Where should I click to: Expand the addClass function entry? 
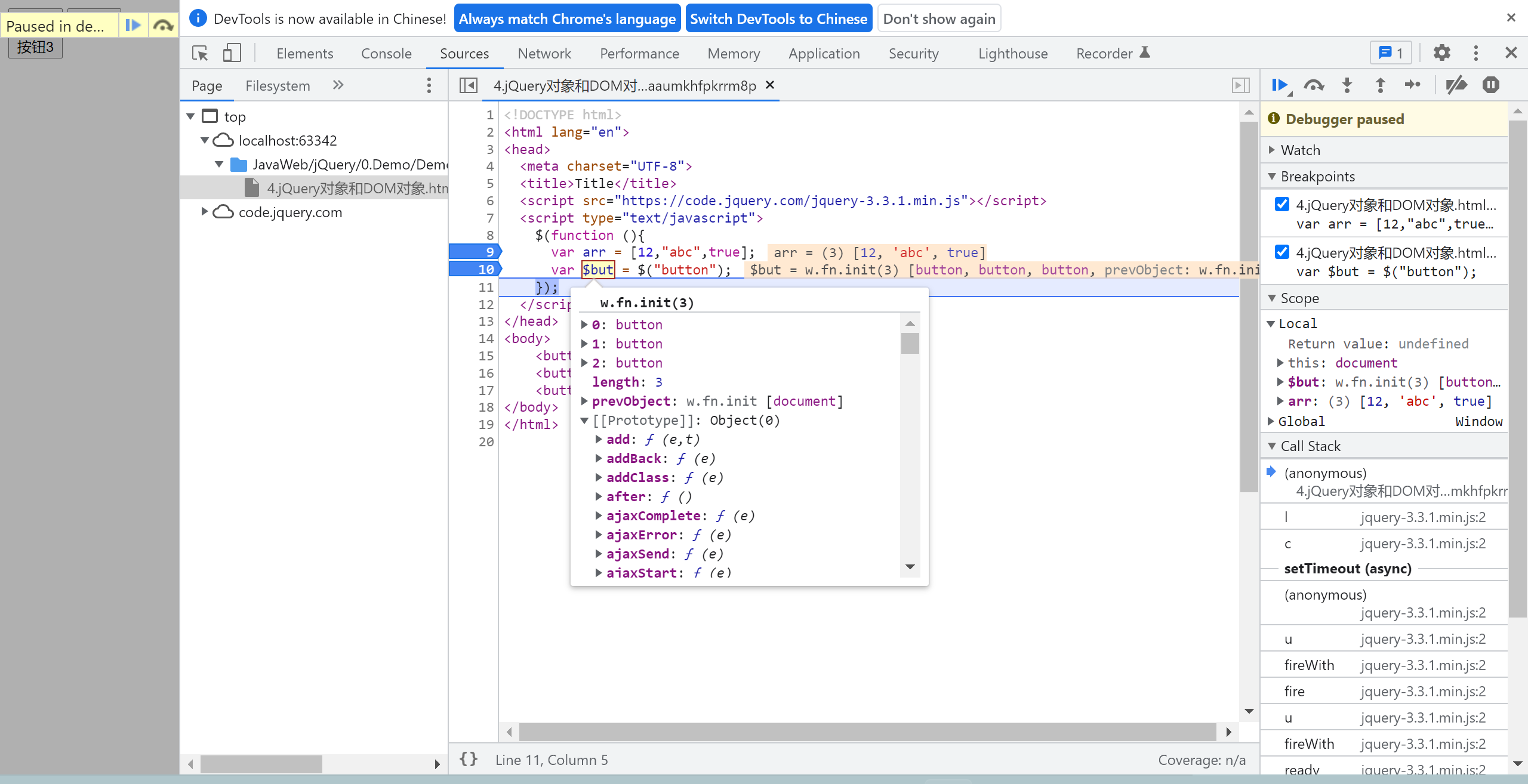coord(599,477)
